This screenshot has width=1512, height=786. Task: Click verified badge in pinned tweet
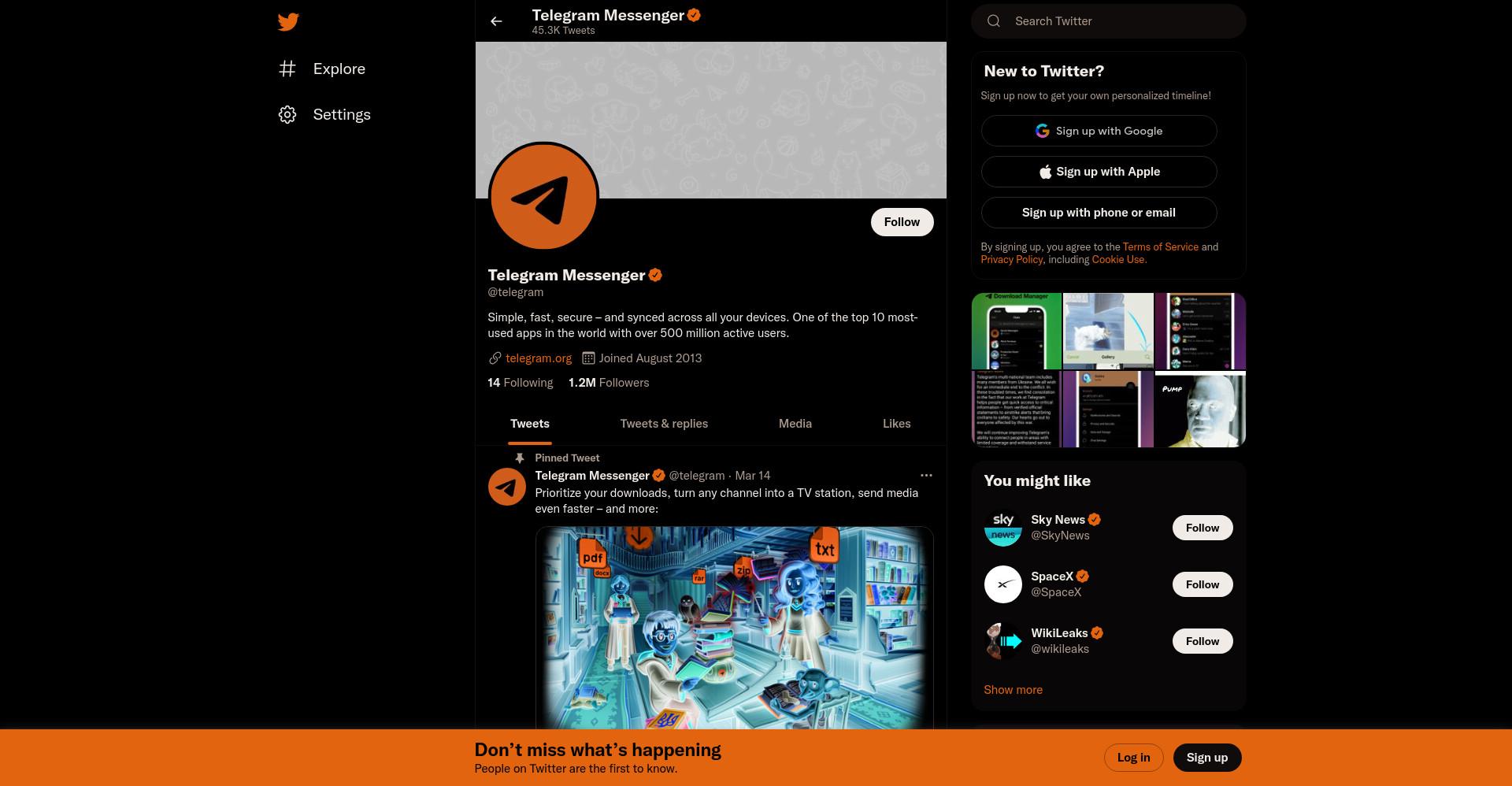click(658, 476)
